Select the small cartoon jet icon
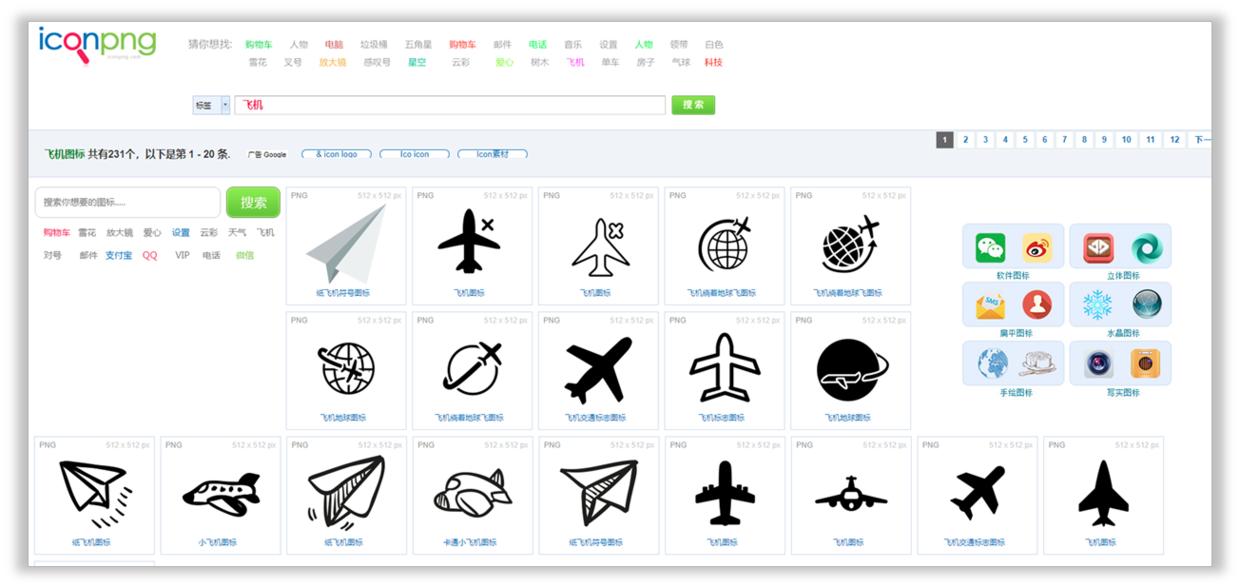The image size is (1240, 588). 221,494
